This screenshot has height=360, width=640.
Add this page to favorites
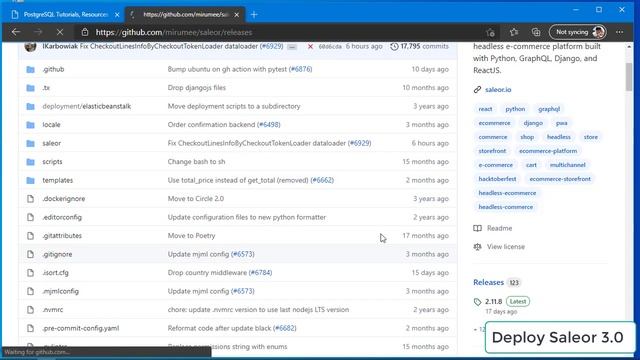490,32
